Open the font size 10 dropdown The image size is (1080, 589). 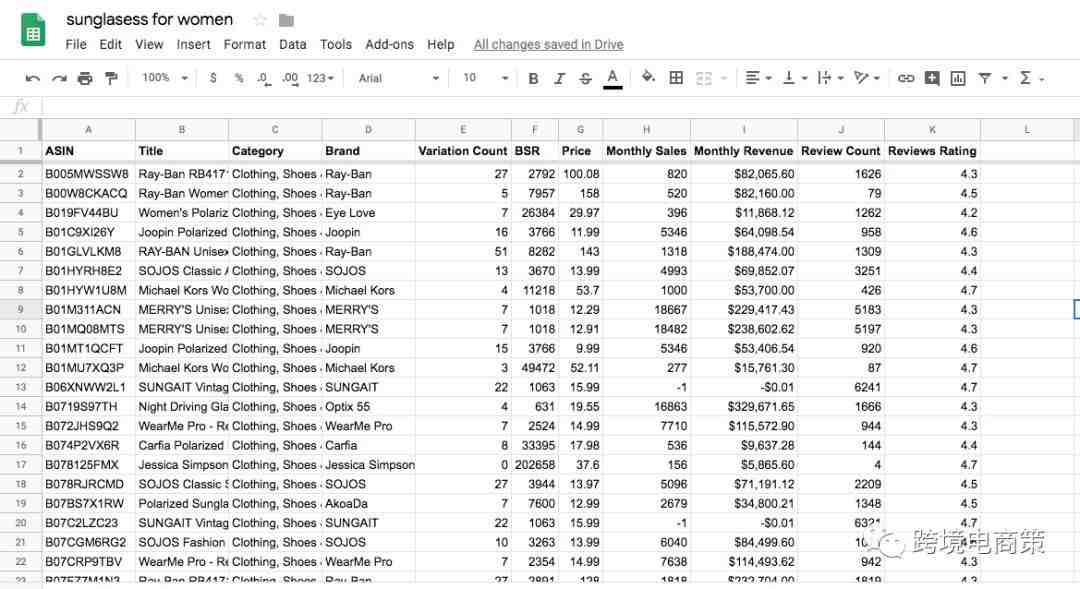pyautogui.click(x=485, y=79)
